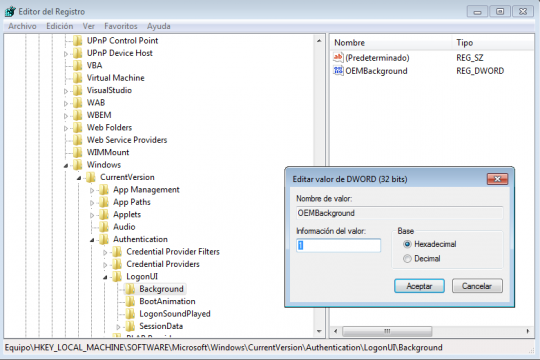
Task: Click the tree scrollbar down arrow
Action: pos(319,331)
